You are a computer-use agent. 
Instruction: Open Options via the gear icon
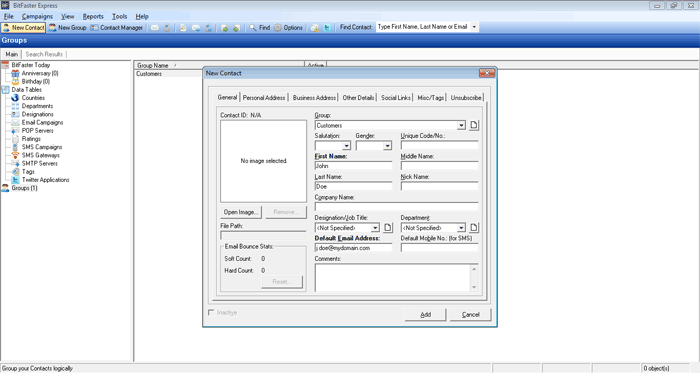pyautogui.click(x=288, y=28)
